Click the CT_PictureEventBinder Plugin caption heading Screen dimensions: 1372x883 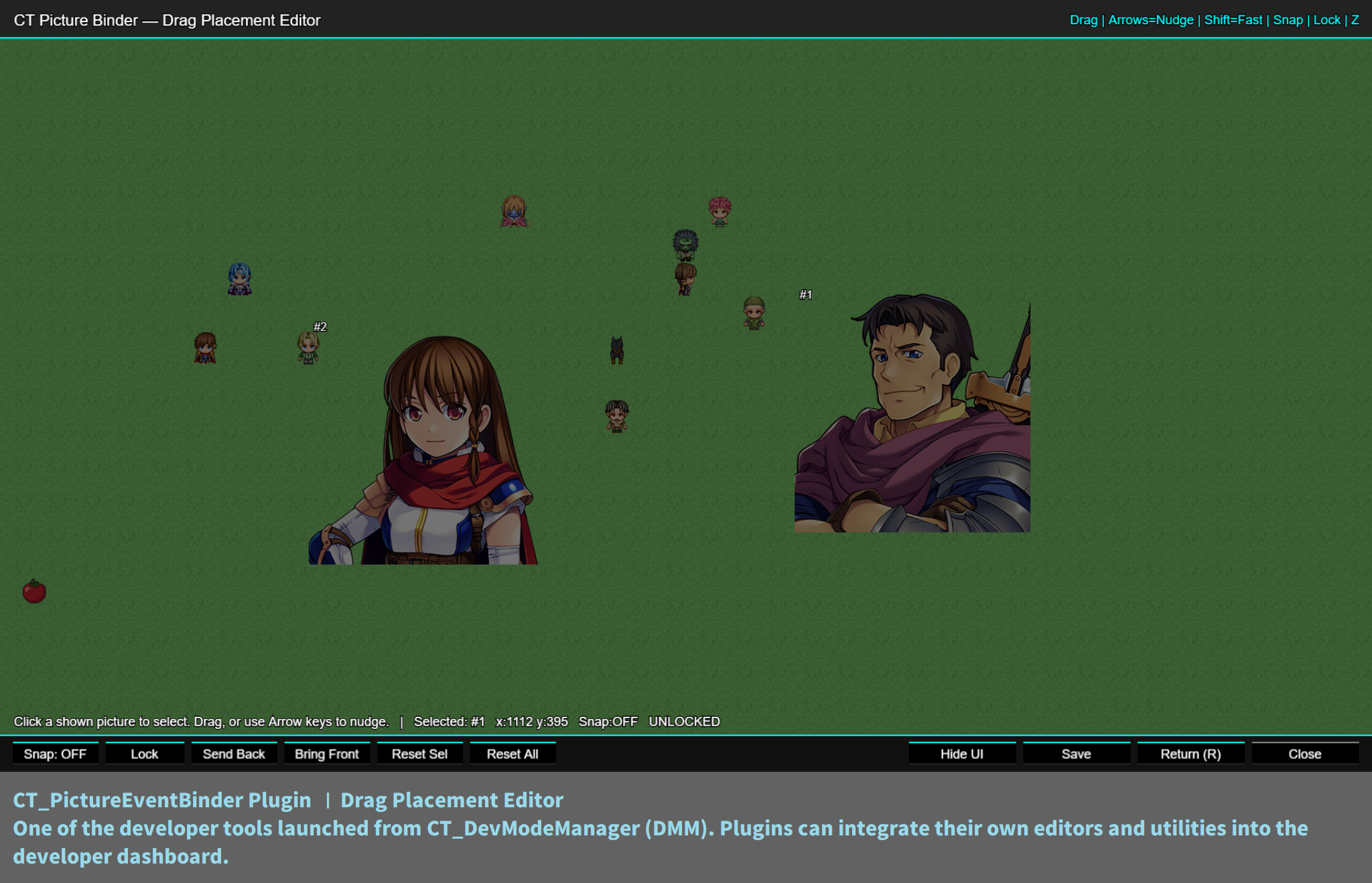click(162, 800)
